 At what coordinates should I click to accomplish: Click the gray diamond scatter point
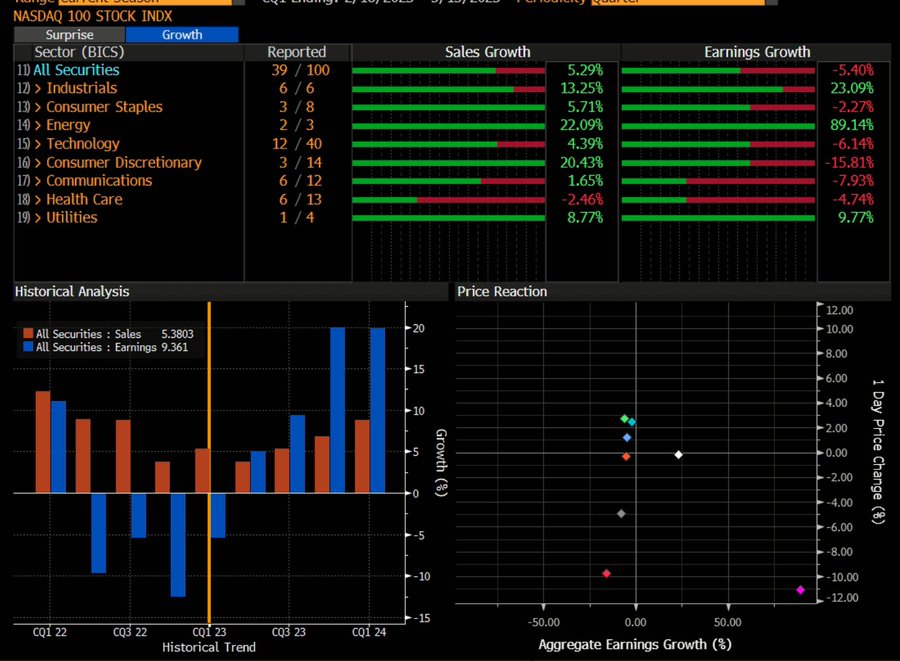coord(621,514)
